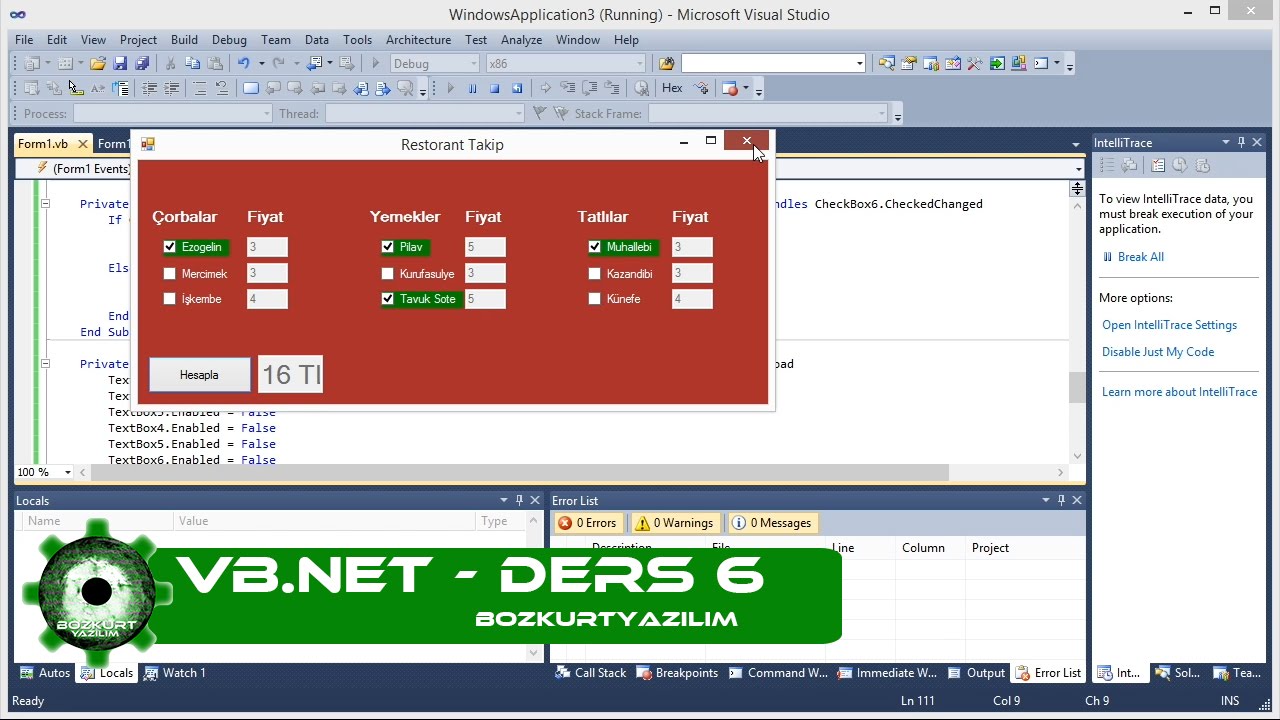Check the Kurufasulye checkbox

(388, 273)
